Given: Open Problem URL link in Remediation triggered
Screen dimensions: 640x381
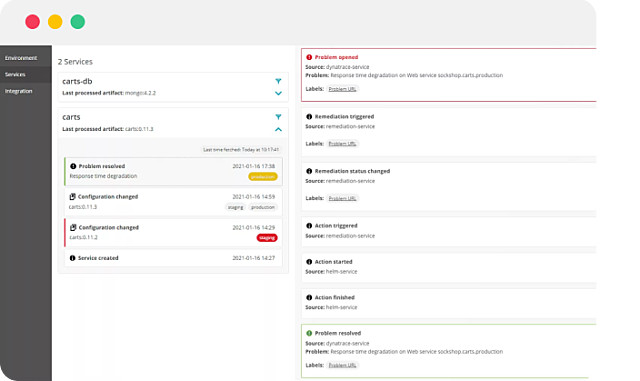Looking at the screenshot, I should click(x=342, y=144).
